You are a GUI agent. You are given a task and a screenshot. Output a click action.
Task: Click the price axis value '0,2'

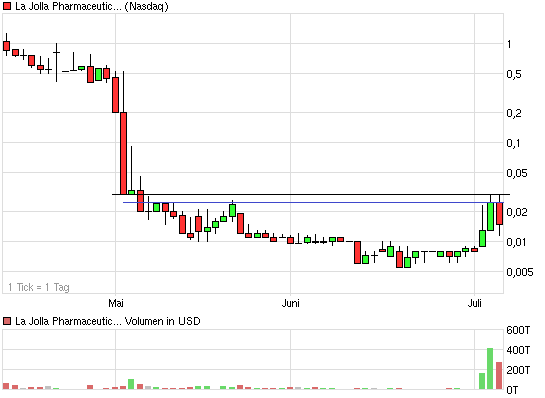(514, 113)
